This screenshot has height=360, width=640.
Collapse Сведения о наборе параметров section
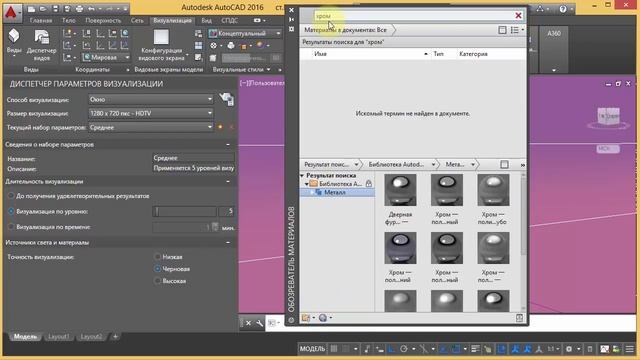coord(228,144)
